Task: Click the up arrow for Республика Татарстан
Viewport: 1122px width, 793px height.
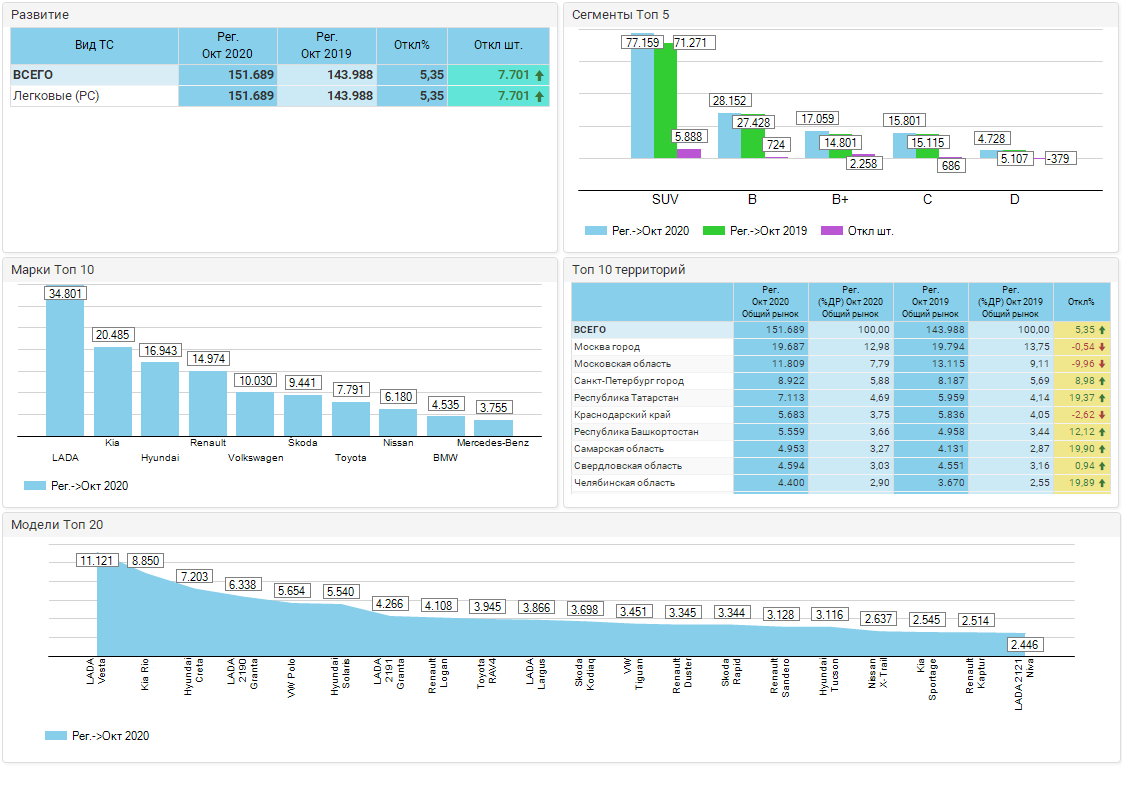Action: (x=1102, y=398)
